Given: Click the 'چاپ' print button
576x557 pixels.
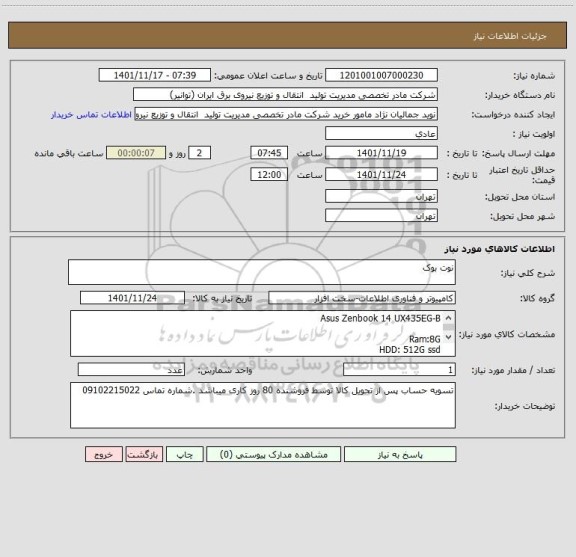Looking at the screenshot, I should 184,454.
